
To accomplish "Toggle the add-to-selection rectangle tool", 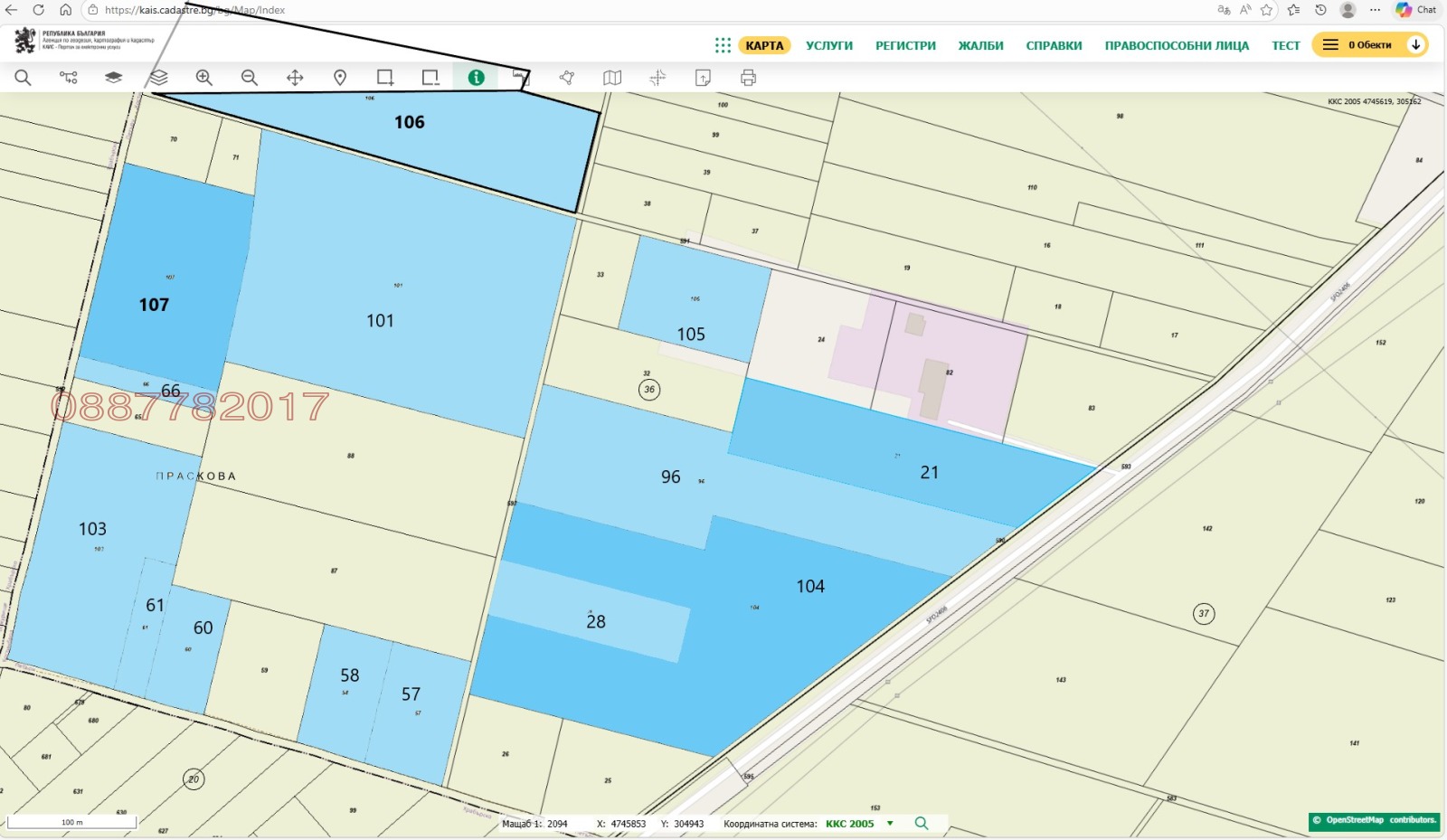I will pos(385,78).
